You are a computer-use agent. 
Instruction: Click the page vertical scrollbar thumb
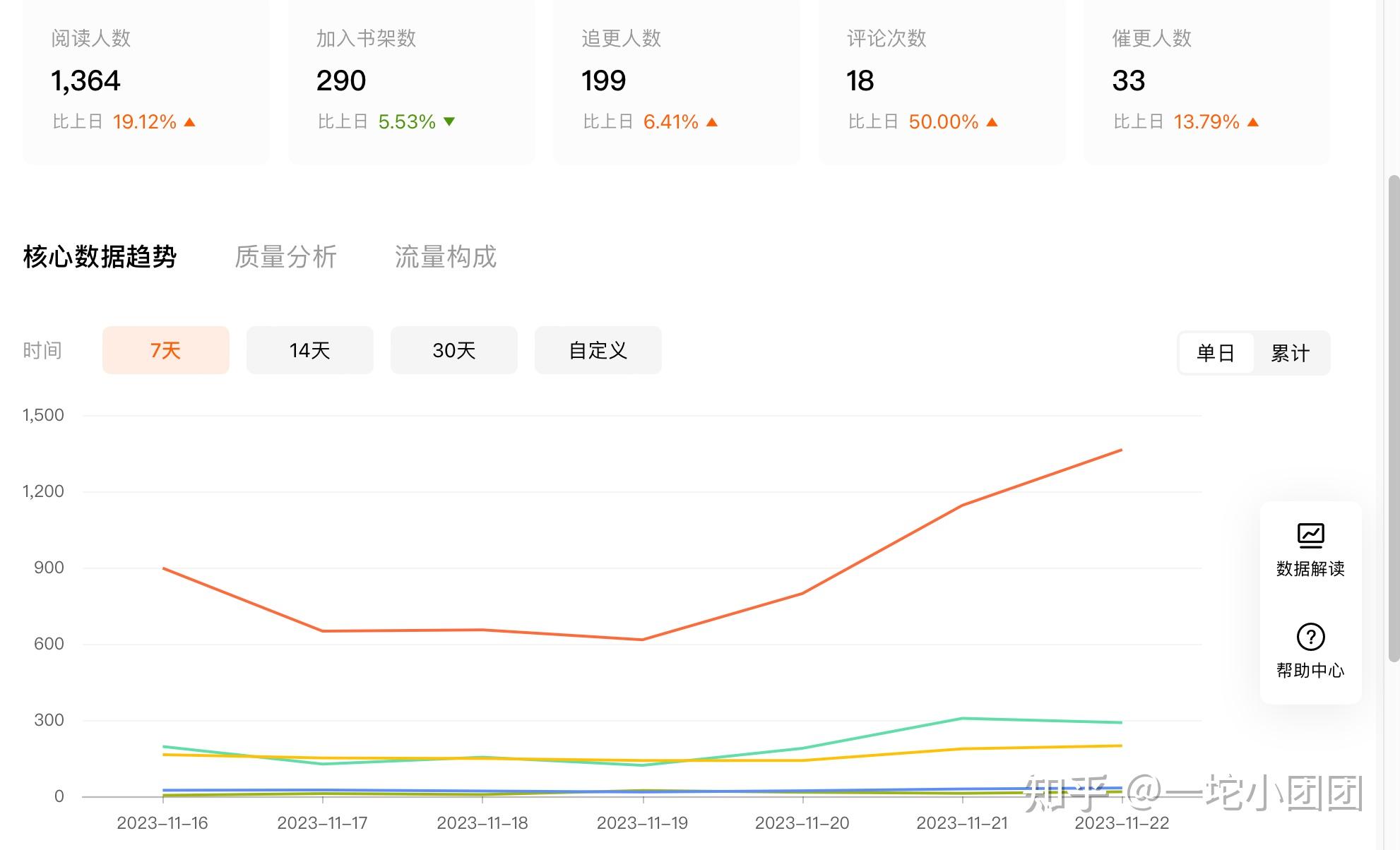pos(1394,418)
